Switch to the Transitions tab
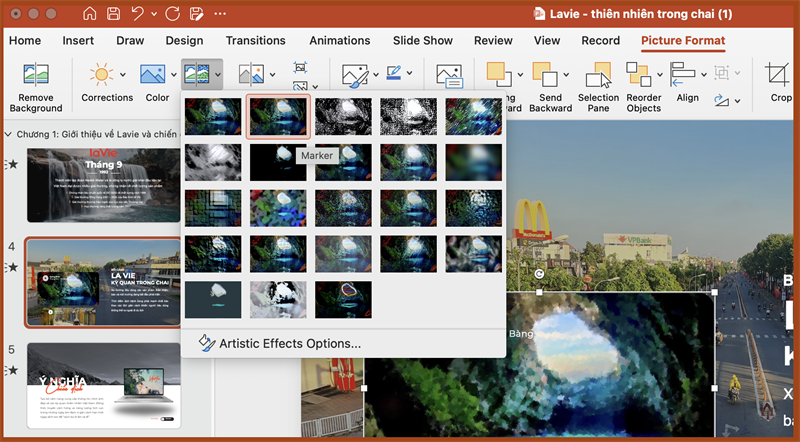The image size is (800, 442). tap(255, 41)
